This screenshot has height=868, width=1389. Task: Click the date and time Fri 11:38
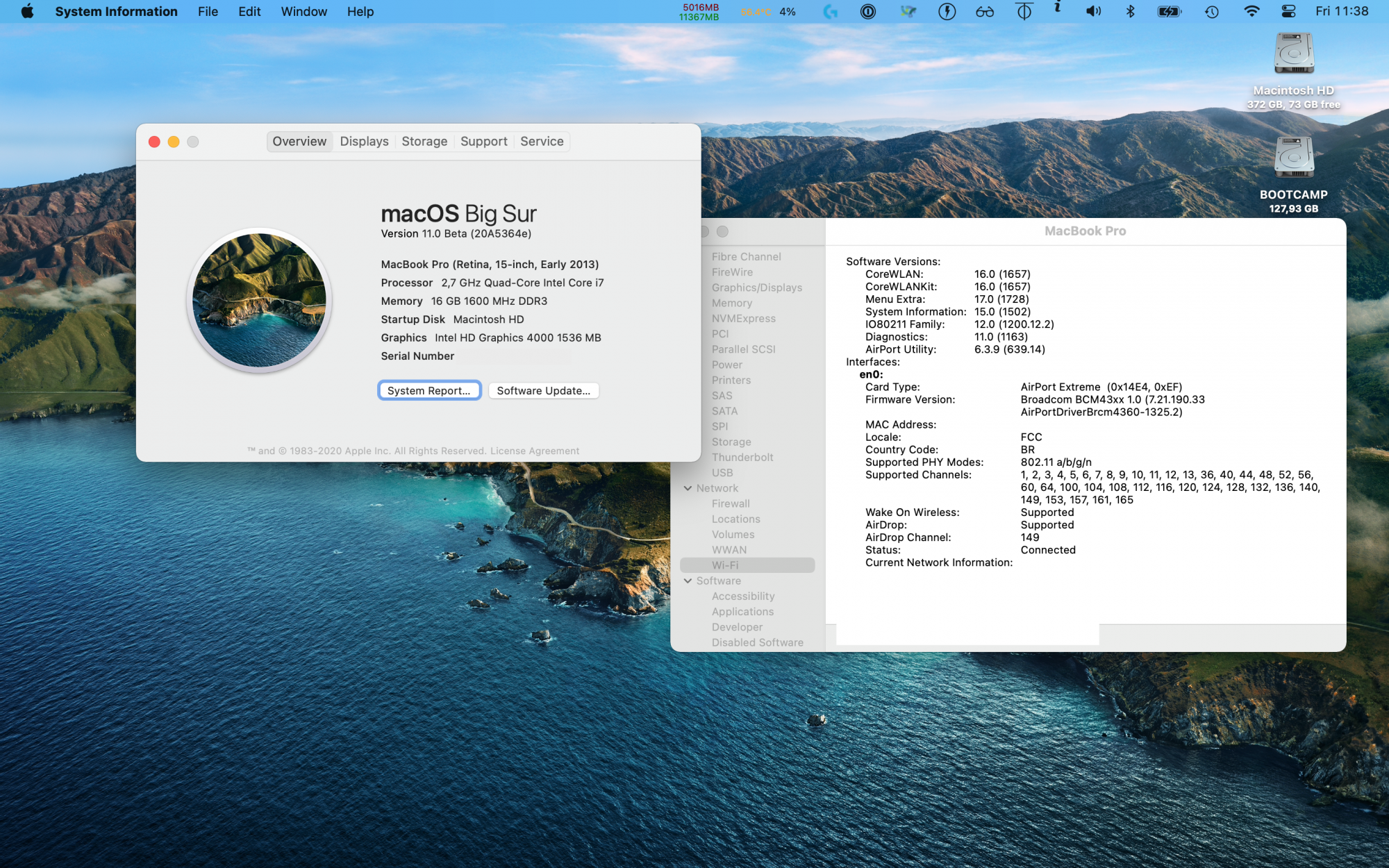point(1342,11)
